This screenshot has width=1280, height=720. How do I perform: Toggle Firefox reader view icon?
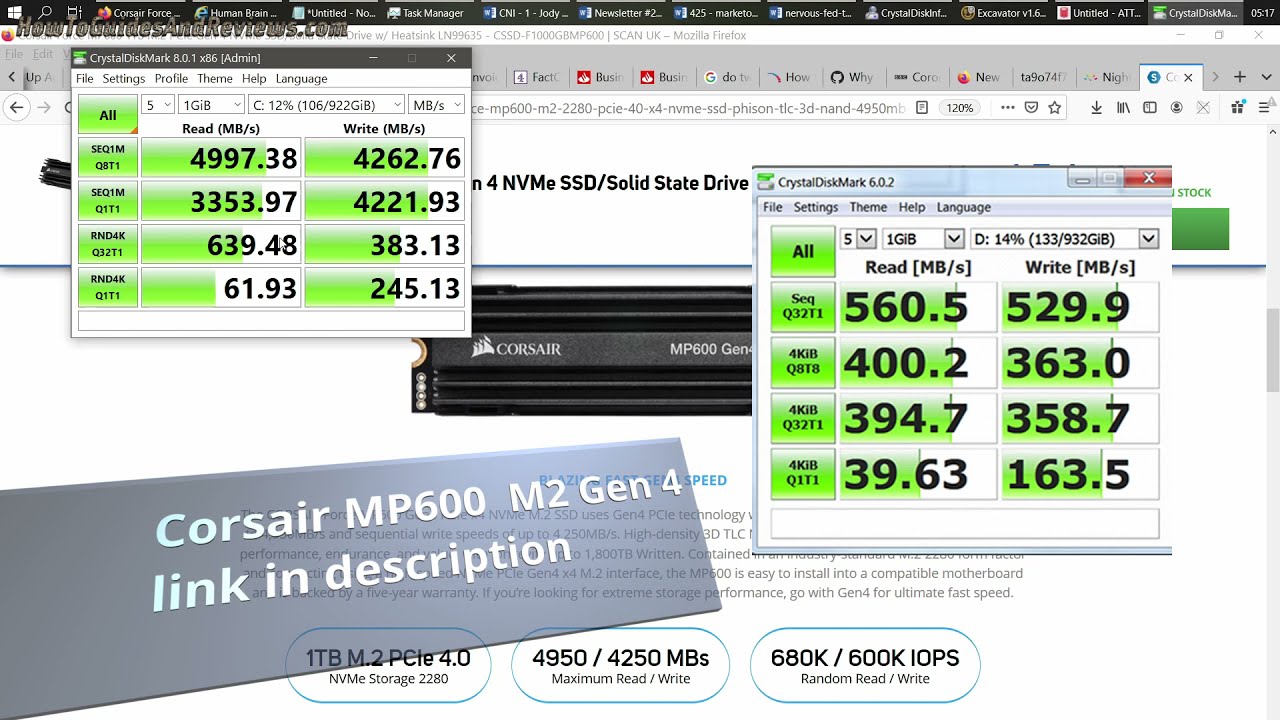point(922,107)
